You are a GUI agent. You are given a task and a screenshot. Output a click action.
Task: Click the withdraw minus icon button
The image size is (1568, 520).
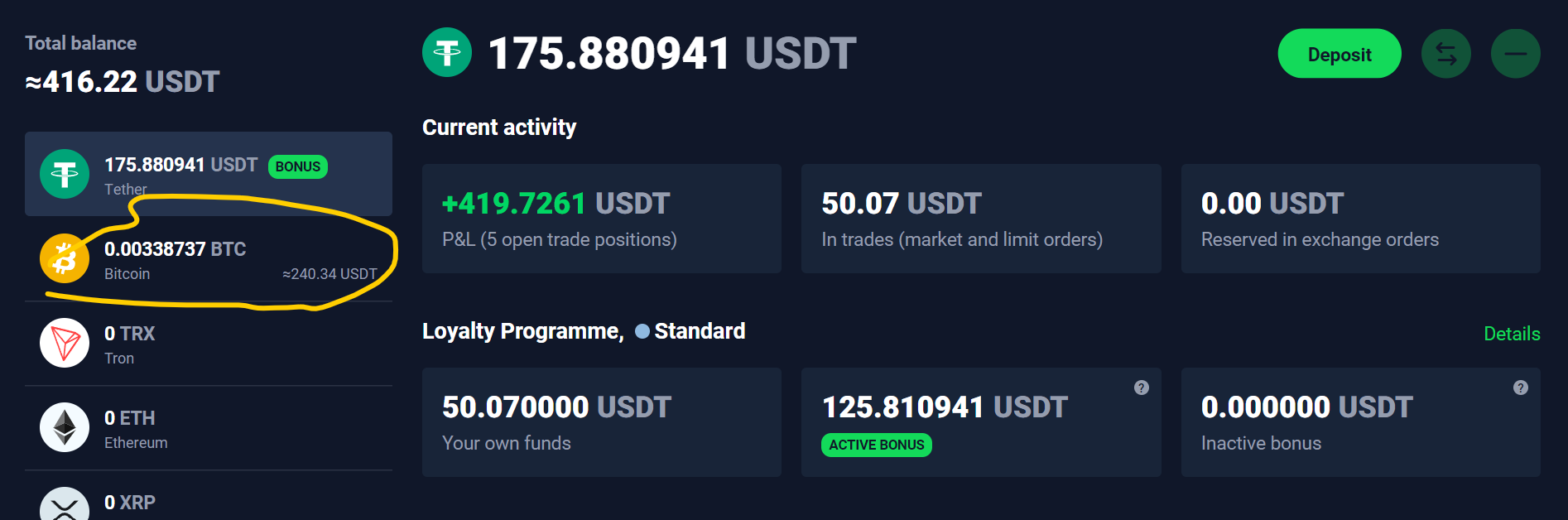(1515, 54)
